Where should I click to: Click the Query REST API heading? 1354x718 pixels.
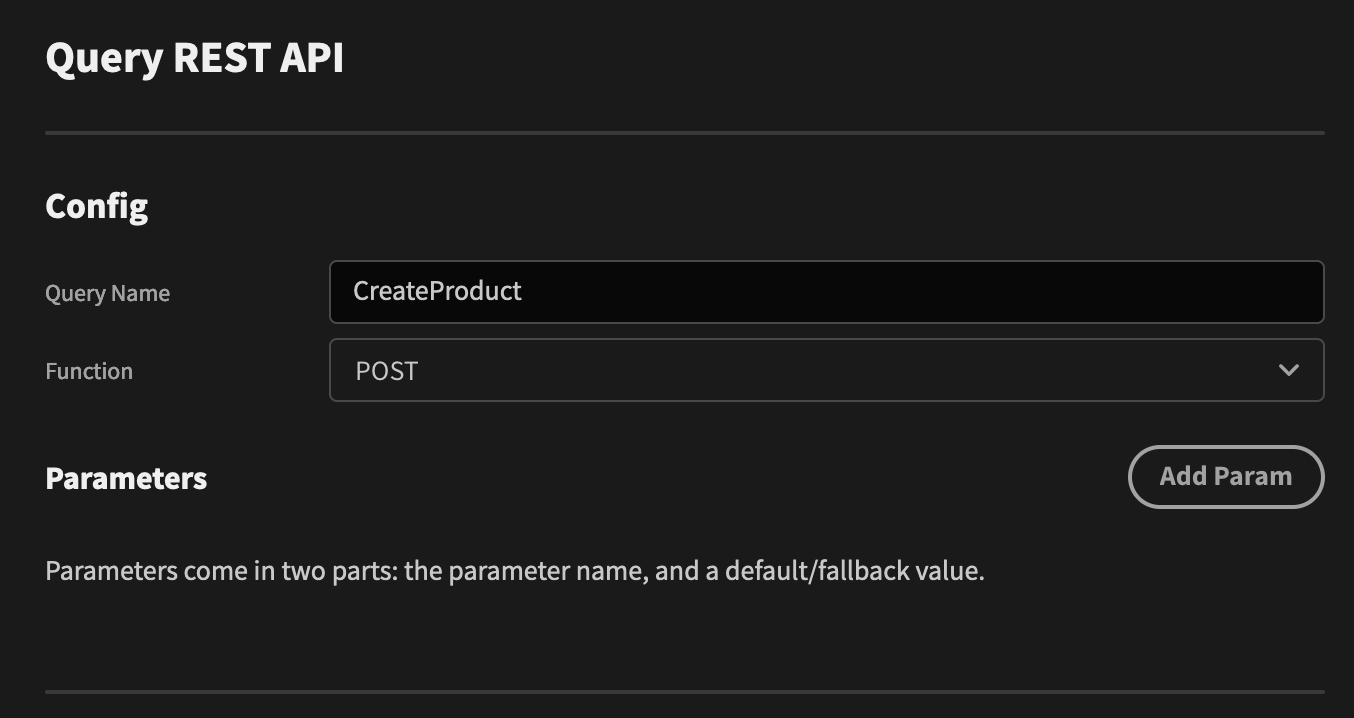194,57
